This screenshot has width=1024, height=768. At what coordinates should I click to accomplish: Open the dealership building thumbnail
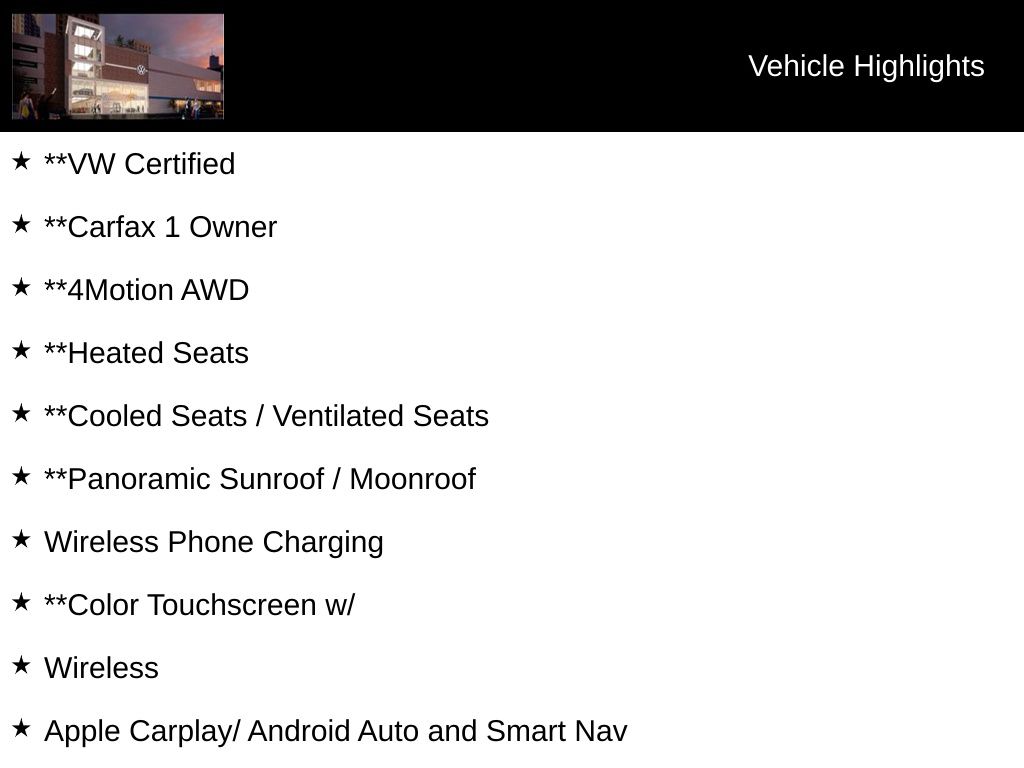118,66
